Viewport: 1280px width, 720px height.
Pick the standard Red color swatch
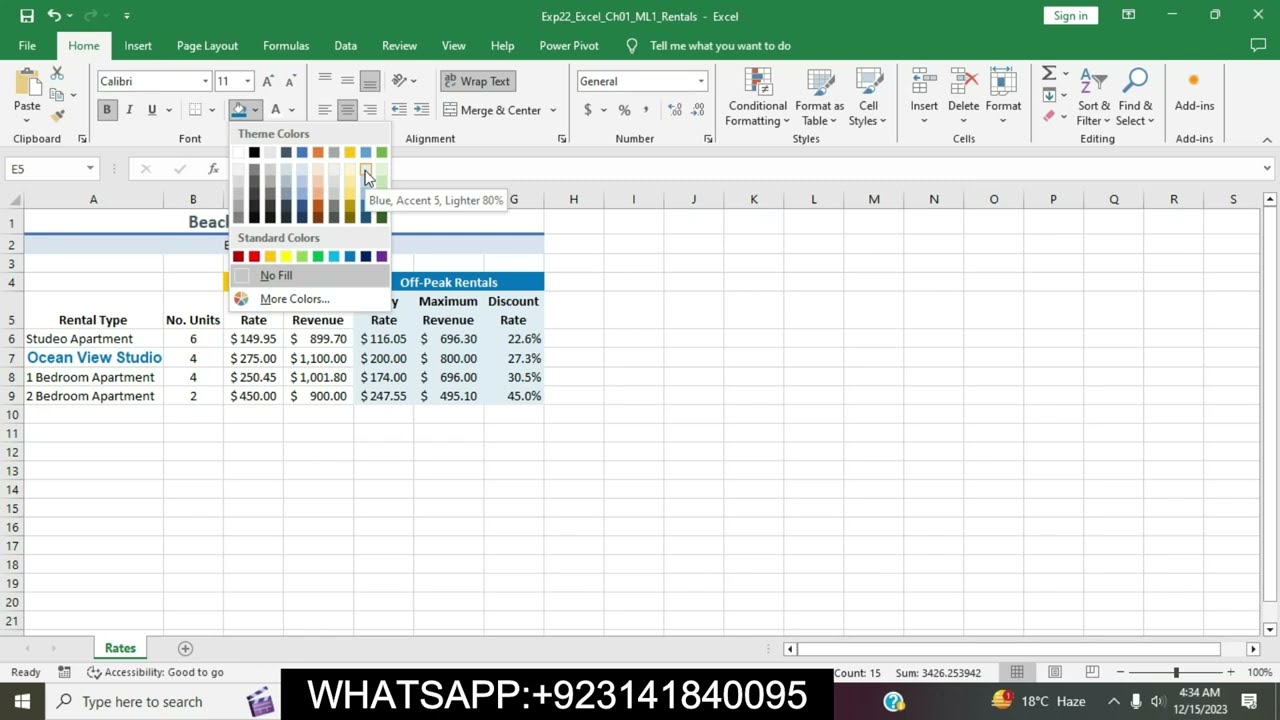click(254, 257)
